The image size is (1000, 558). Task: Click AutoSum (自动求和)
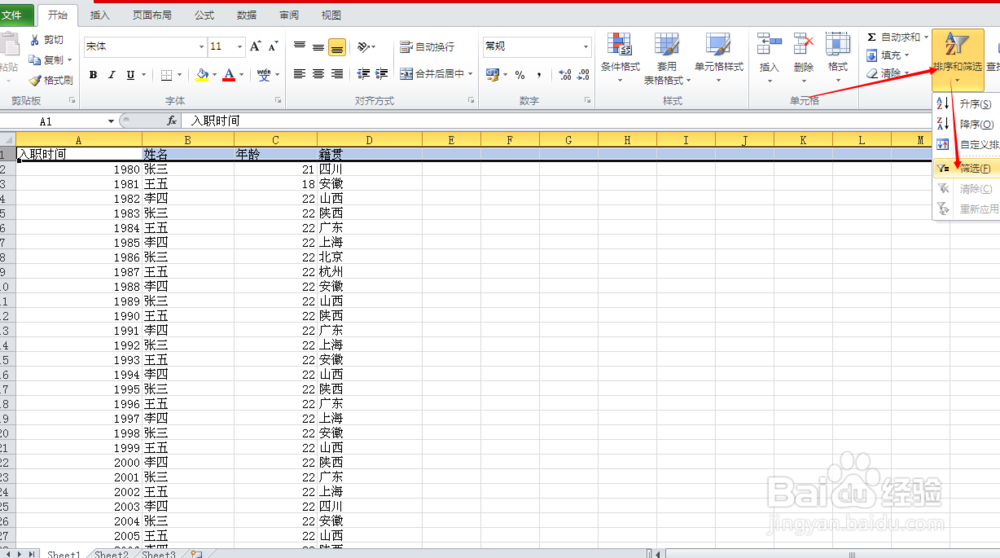894,37
